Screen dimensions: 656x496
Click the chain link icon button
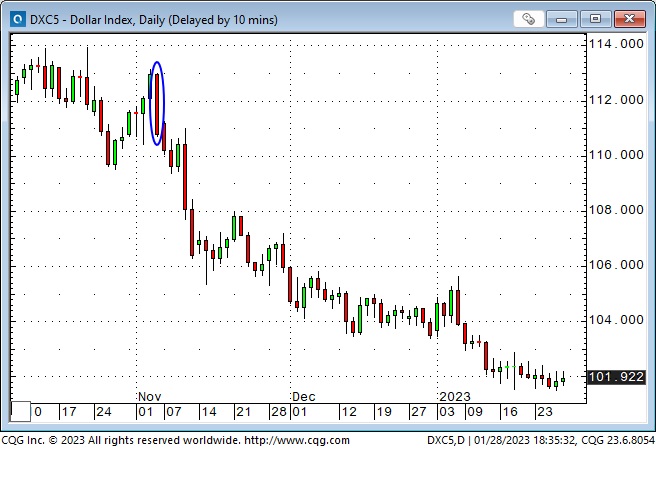[528, 19]
